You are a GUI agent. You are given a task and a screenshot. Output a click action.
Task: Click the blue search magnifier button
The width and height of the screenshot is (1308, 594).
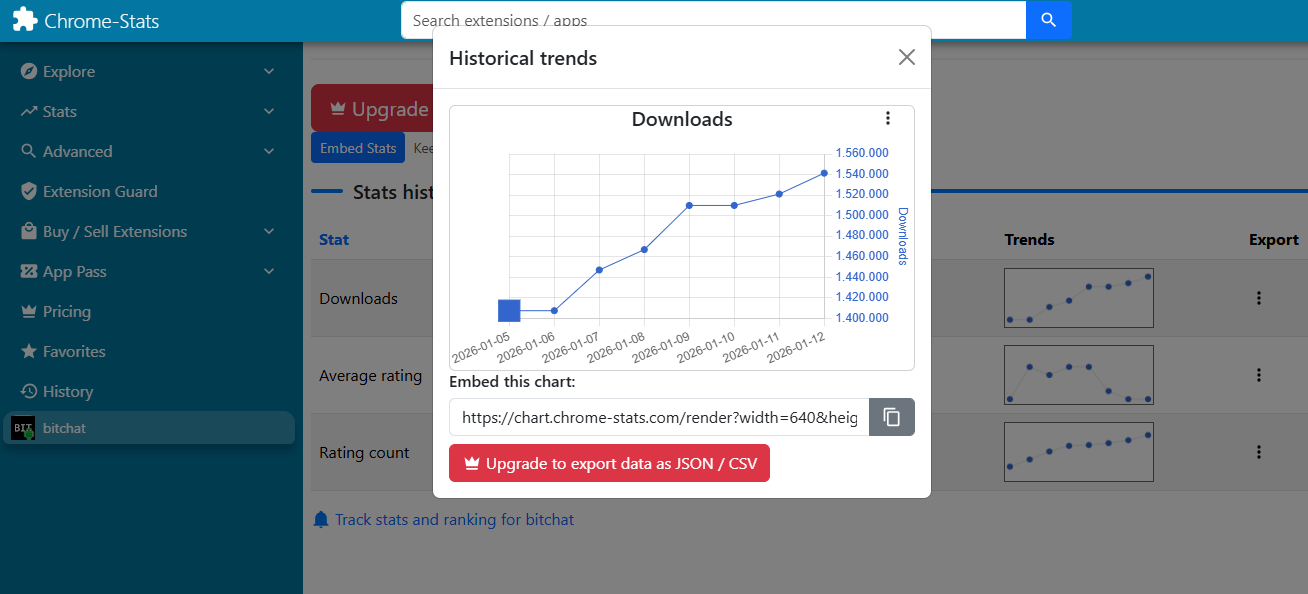[1048, 20]
